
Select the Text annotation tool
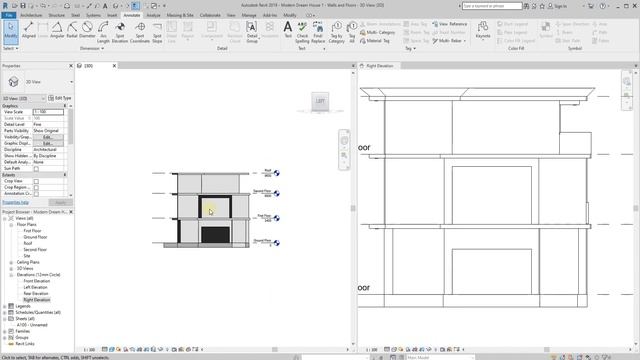click(288, 30)
